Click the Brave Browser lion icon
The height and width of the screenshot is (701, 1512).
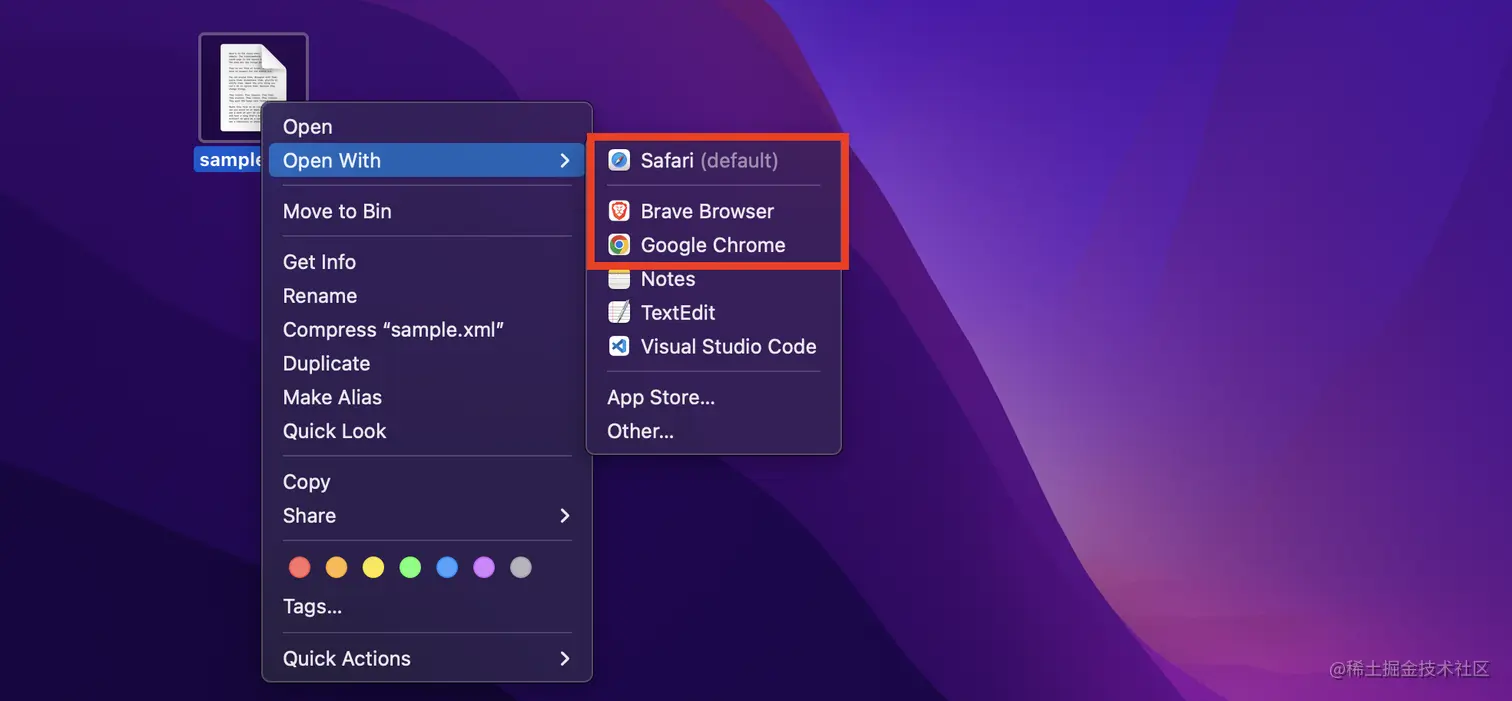click(619, 211)
